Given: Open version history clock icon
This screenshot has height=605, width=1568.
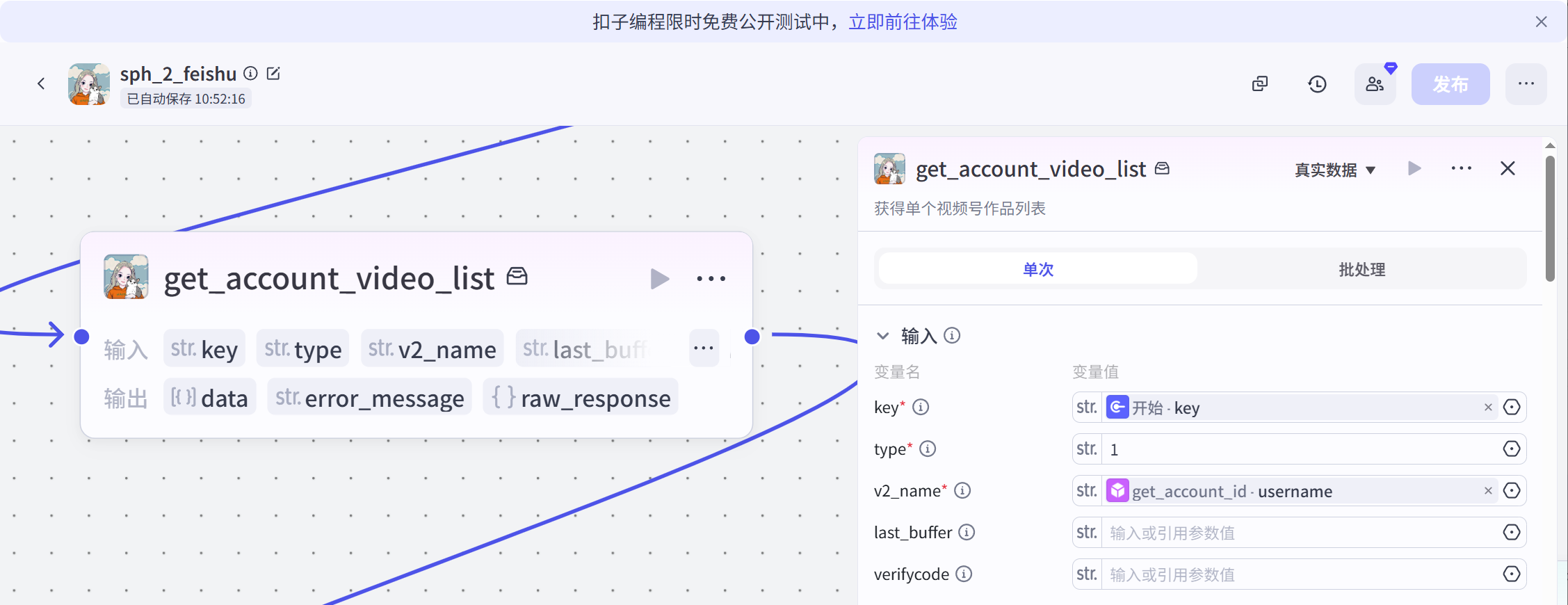Looking at the screenshot, I should pos(1317,84).
